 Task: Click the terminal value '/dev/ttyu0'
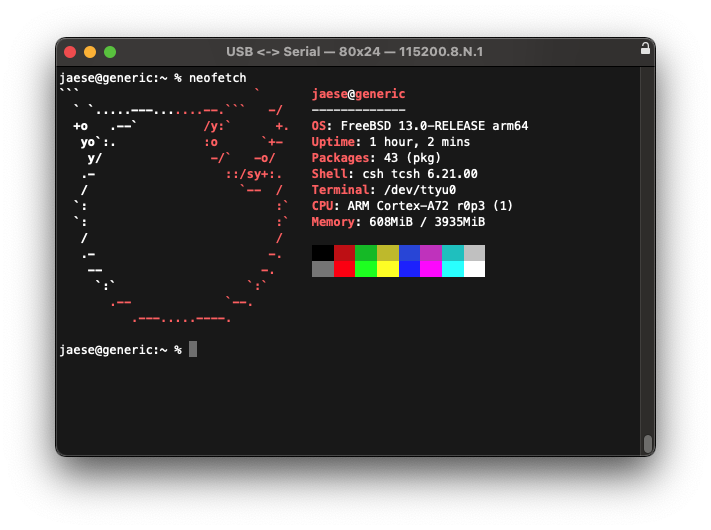click(420, 190)
